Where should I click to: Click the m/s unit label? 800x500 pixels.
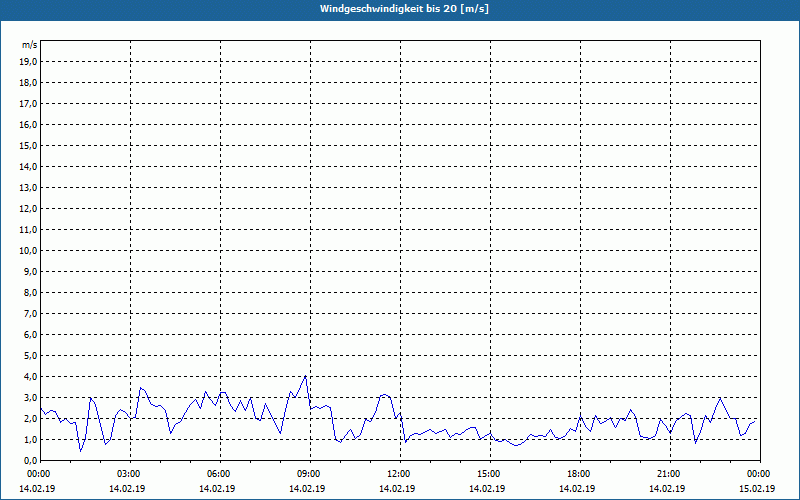pyautogui.click(x=29, y=45)
